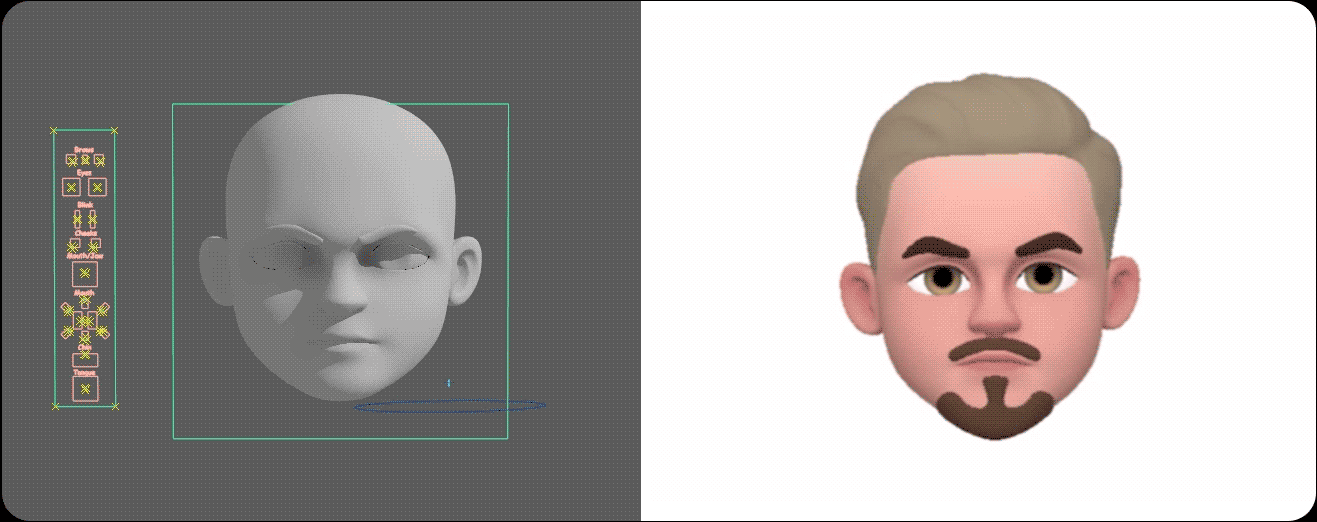
Task: Select the blue ellipse curve below the head
Action: tap(450, 406)
